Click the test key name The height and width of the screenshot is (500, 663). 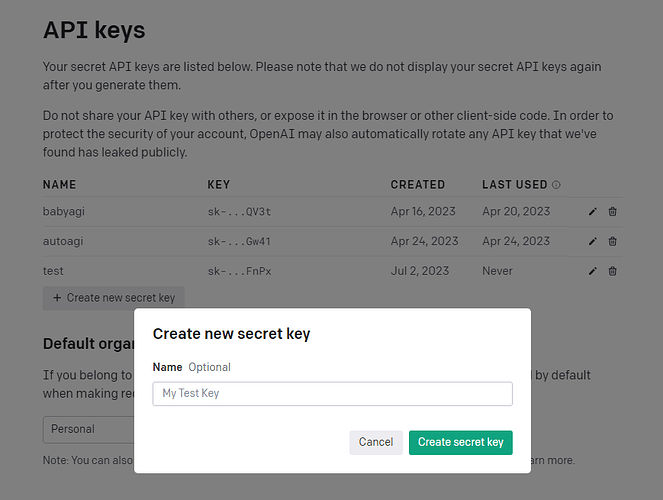[54, 271]
